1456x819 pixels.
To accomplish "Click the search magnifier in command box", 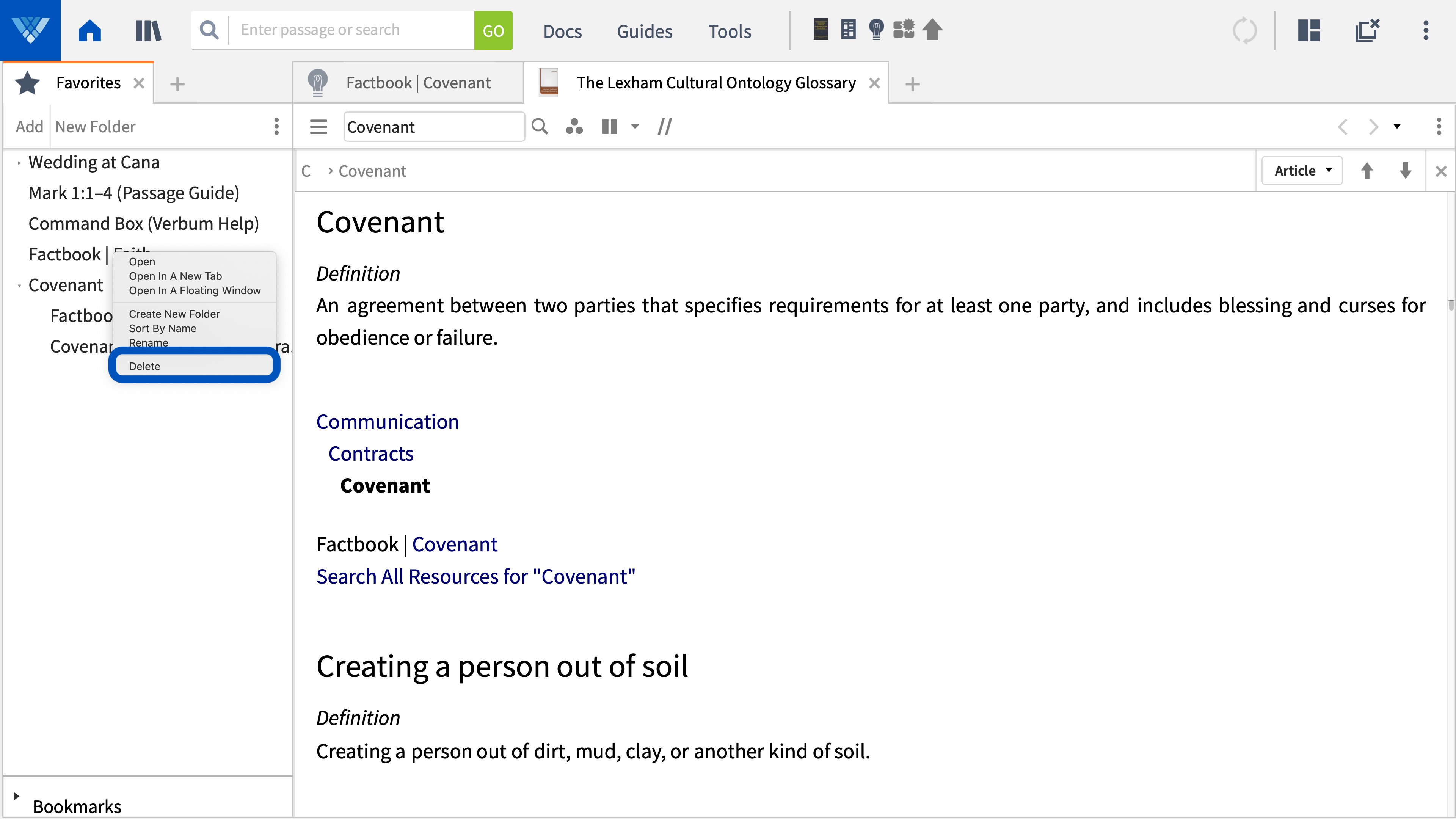I will coord(209,30).
